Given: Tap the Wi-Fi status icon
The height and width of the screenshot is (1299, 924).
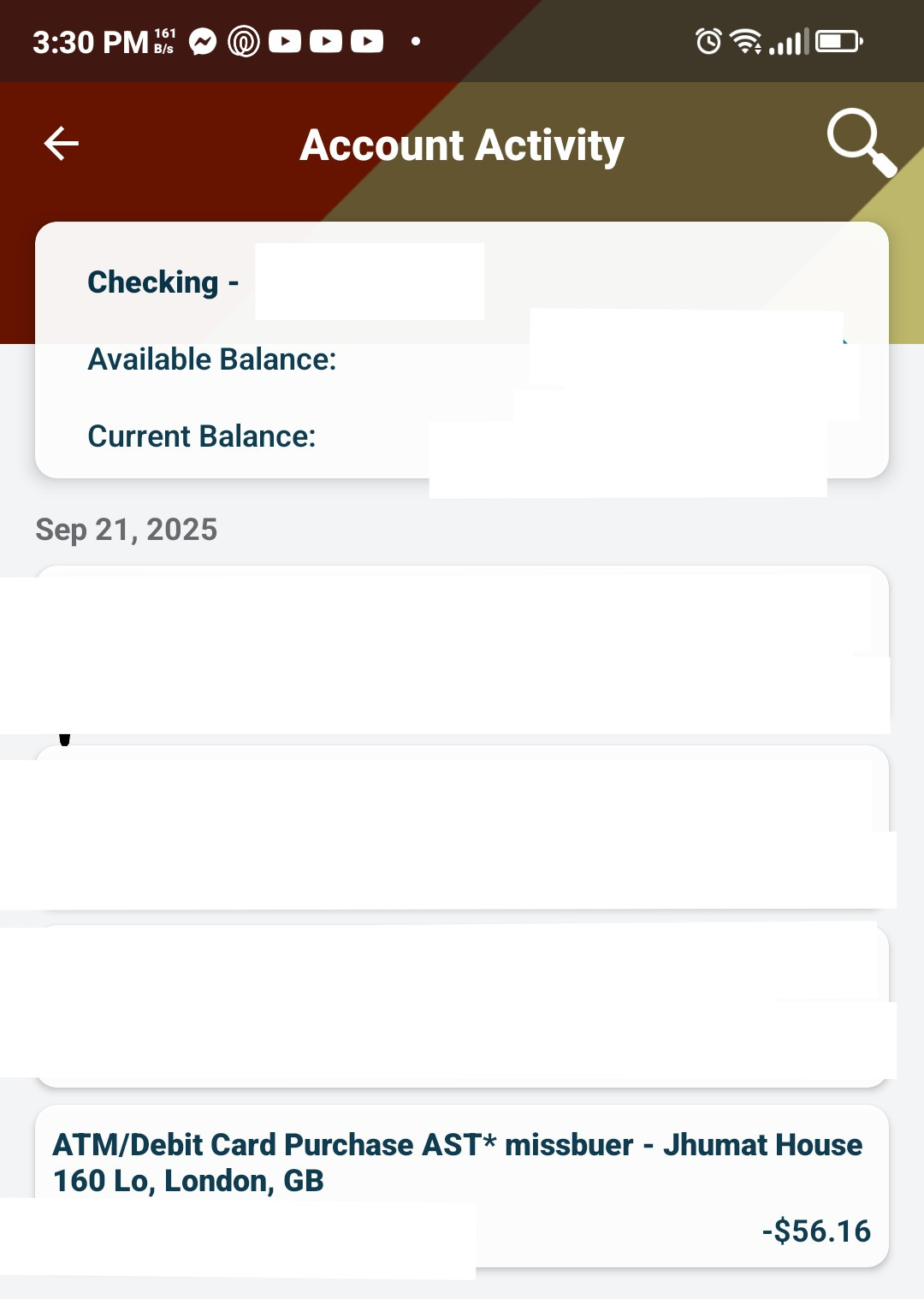Looking at the screenshot, I should tap(746, 41).
